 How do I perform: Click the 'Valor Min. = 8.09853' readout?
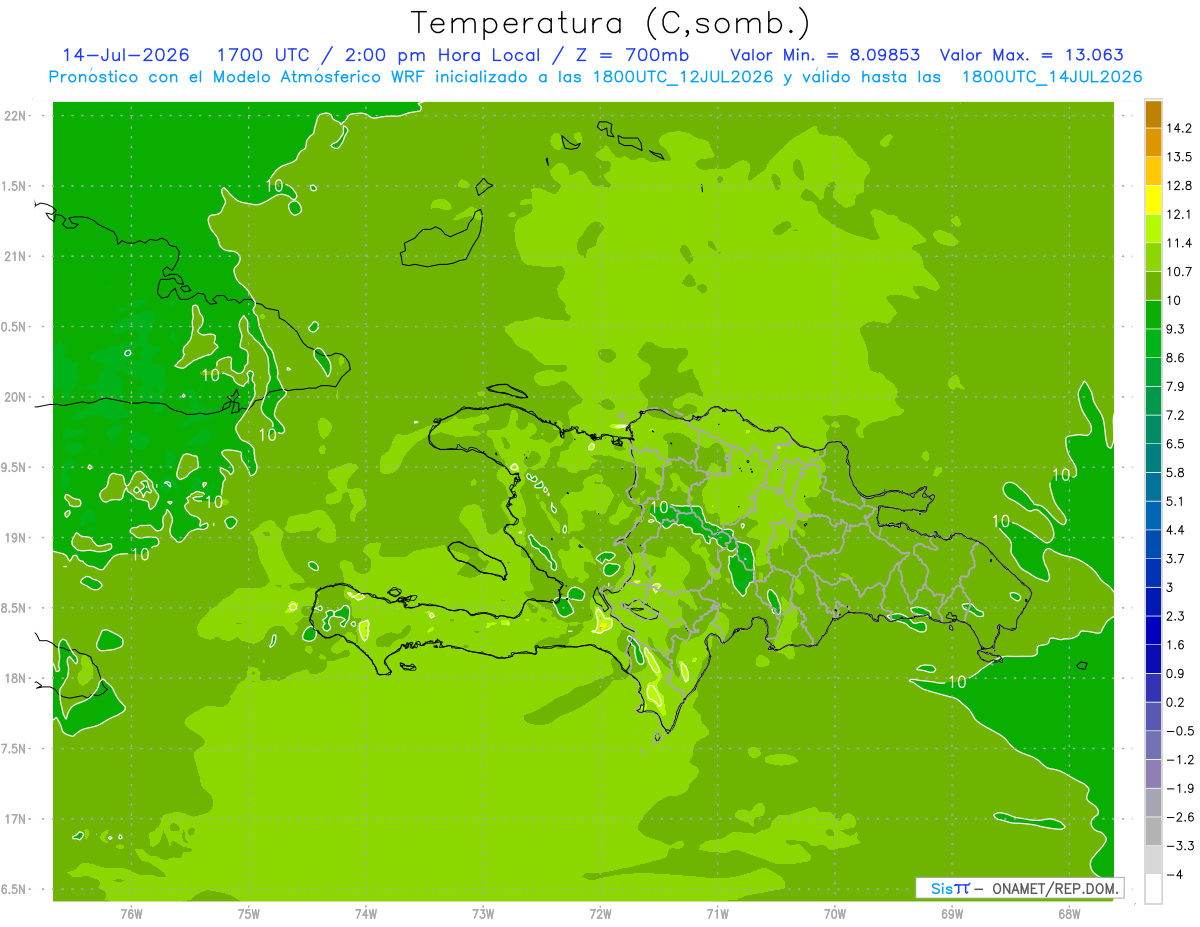(x=825, y=55)
